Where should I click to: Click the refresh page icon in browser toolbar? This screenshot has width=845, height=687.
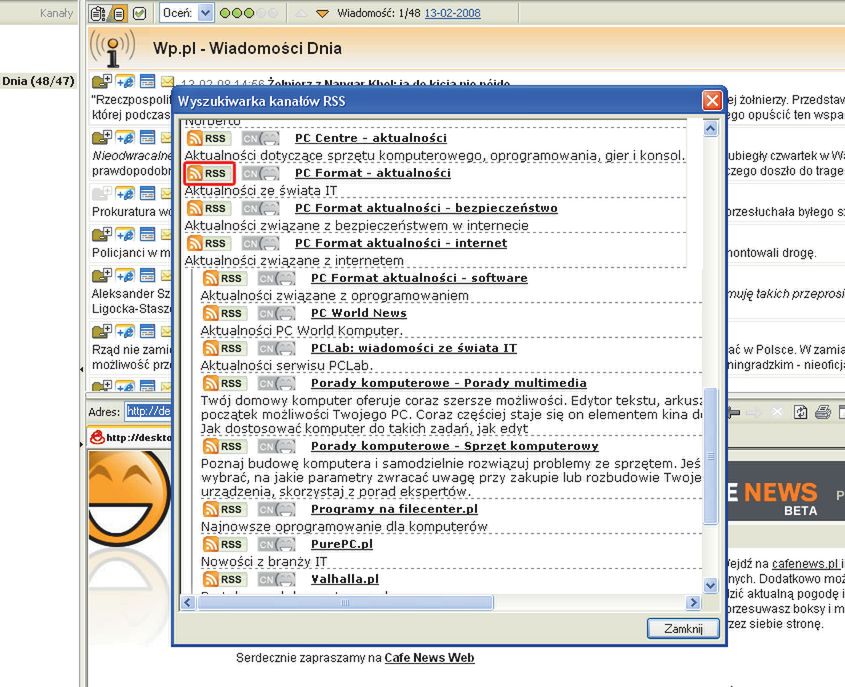pyautogui.click(x=800, y=413)
